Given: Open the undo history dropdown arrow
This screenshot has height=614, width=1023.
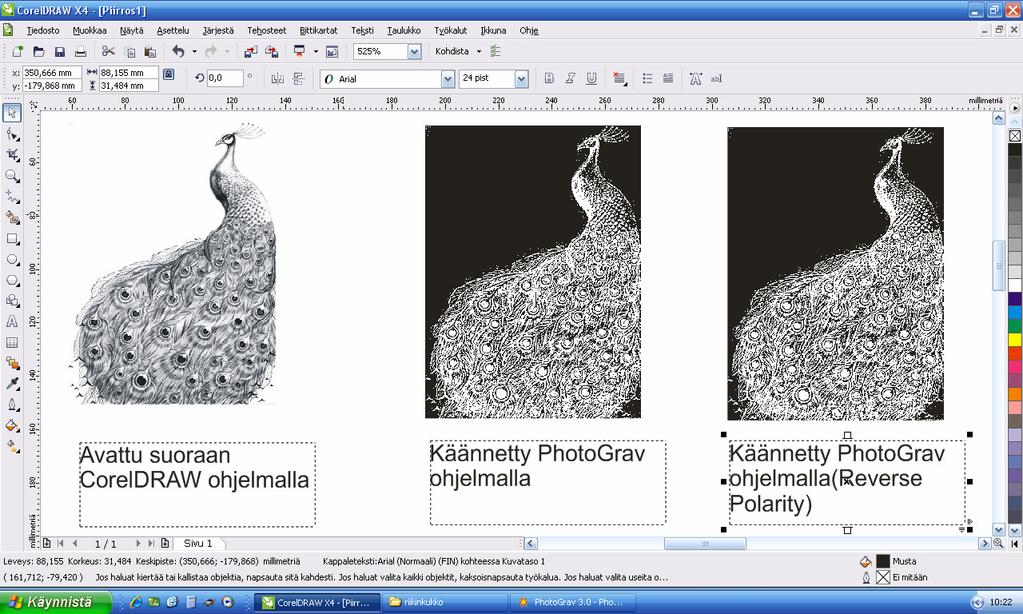Looking at the screenshot, I should pyautogui.click(x=194, y=51).
